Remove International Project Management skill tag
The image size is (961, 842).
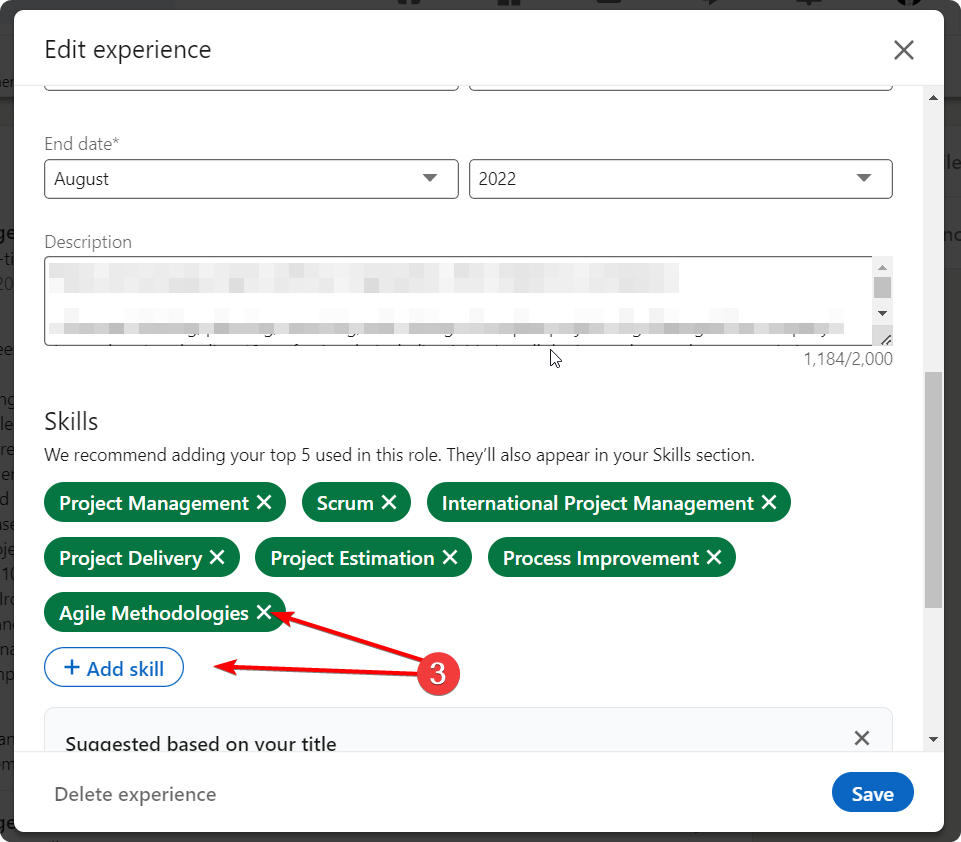tap(768, 503)
